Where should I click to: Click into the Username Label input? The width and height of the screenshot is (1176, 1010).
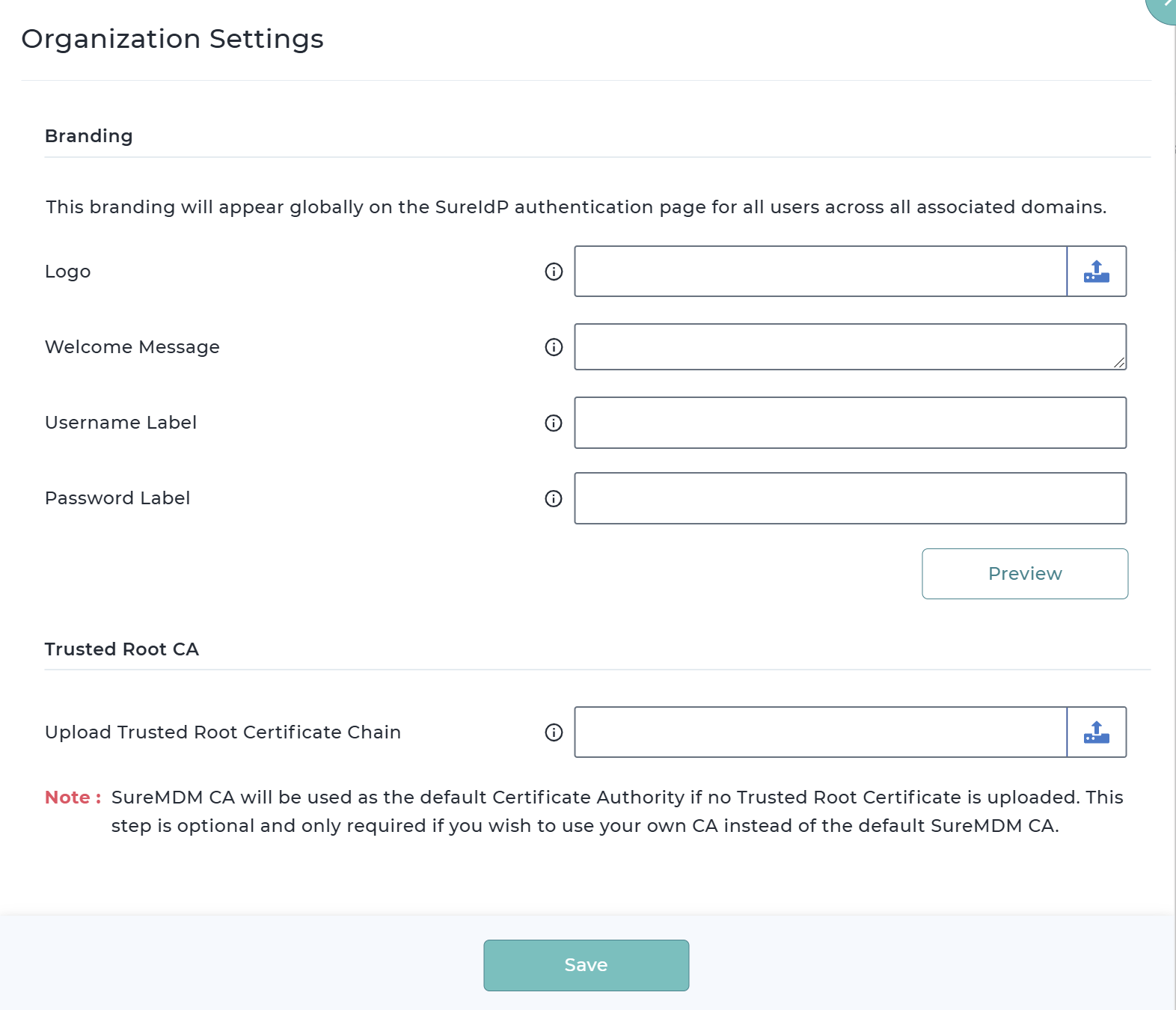coord(850,423)
